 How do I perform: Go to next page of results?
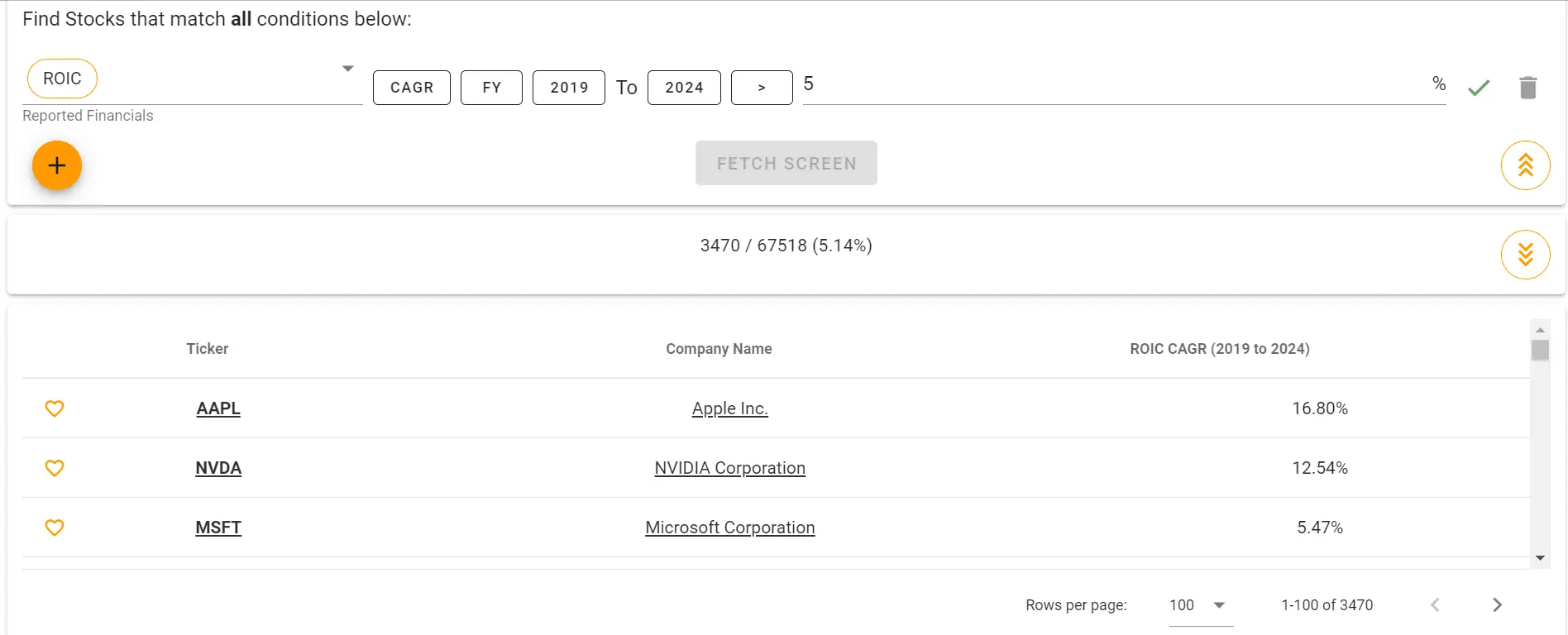(x=1497, y=605)
